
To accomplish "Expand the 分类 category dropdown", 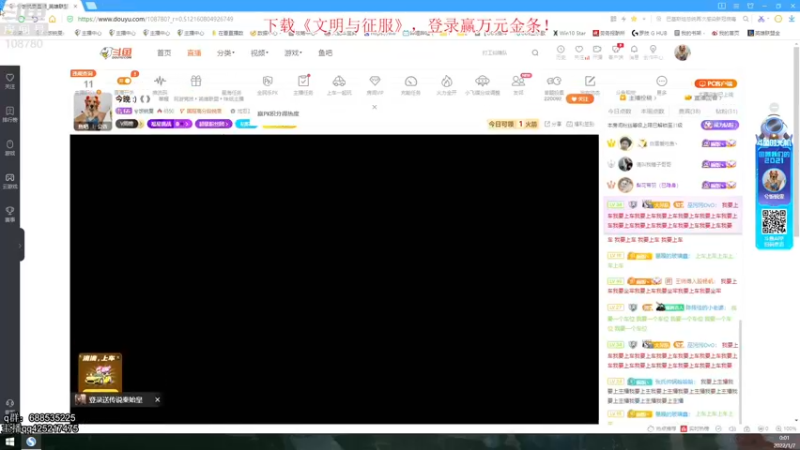I will click(x=226, y=53).
